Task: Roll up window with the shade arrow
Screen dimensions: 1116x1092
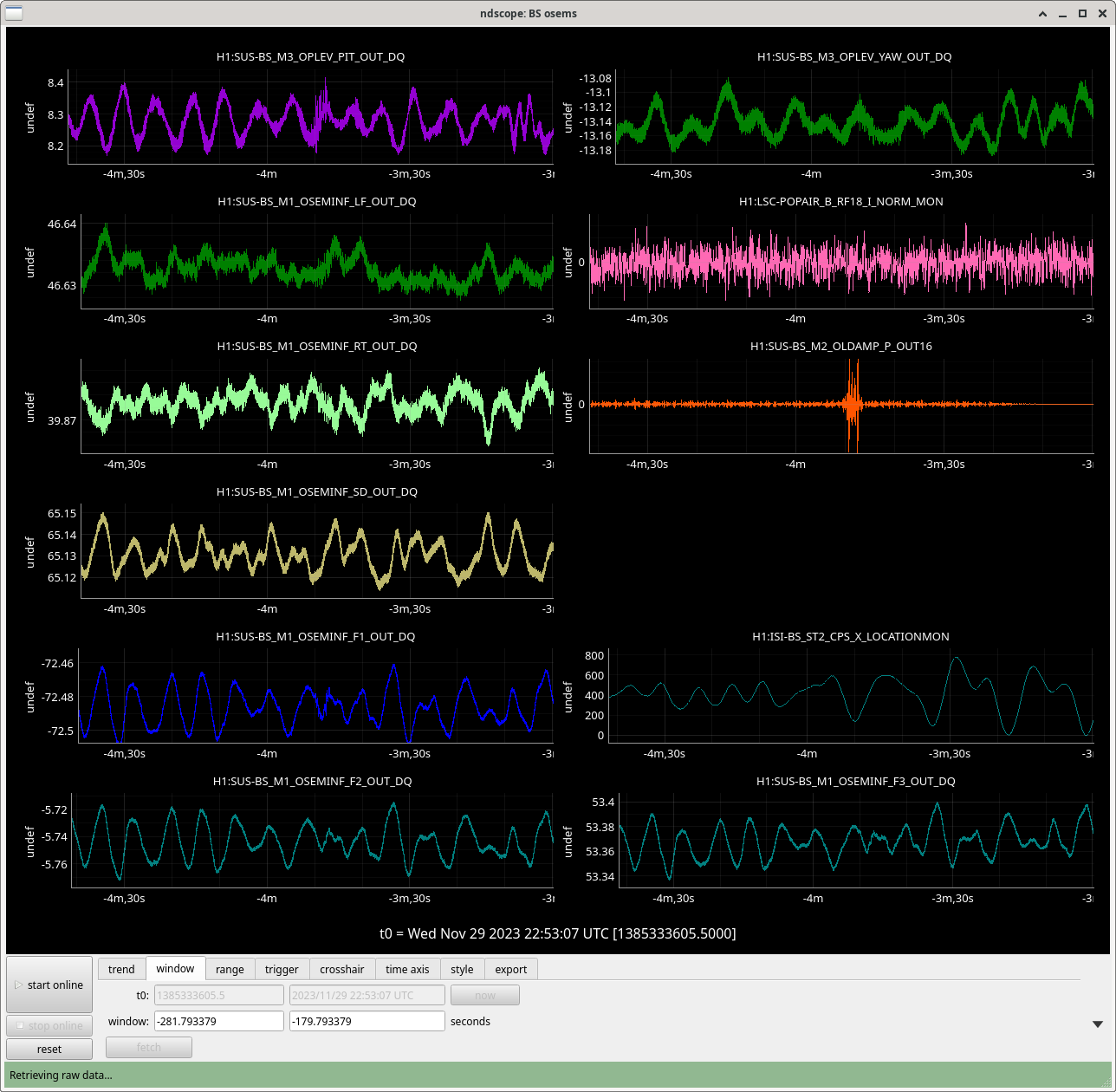Action: coord(1043,13)
